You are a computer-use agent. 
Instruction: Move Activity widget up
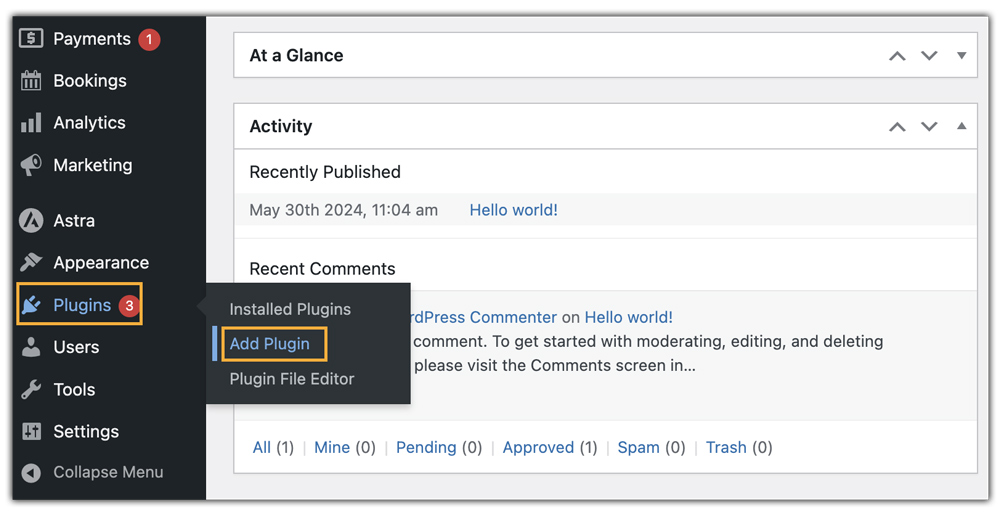click(x=897, y=126)
